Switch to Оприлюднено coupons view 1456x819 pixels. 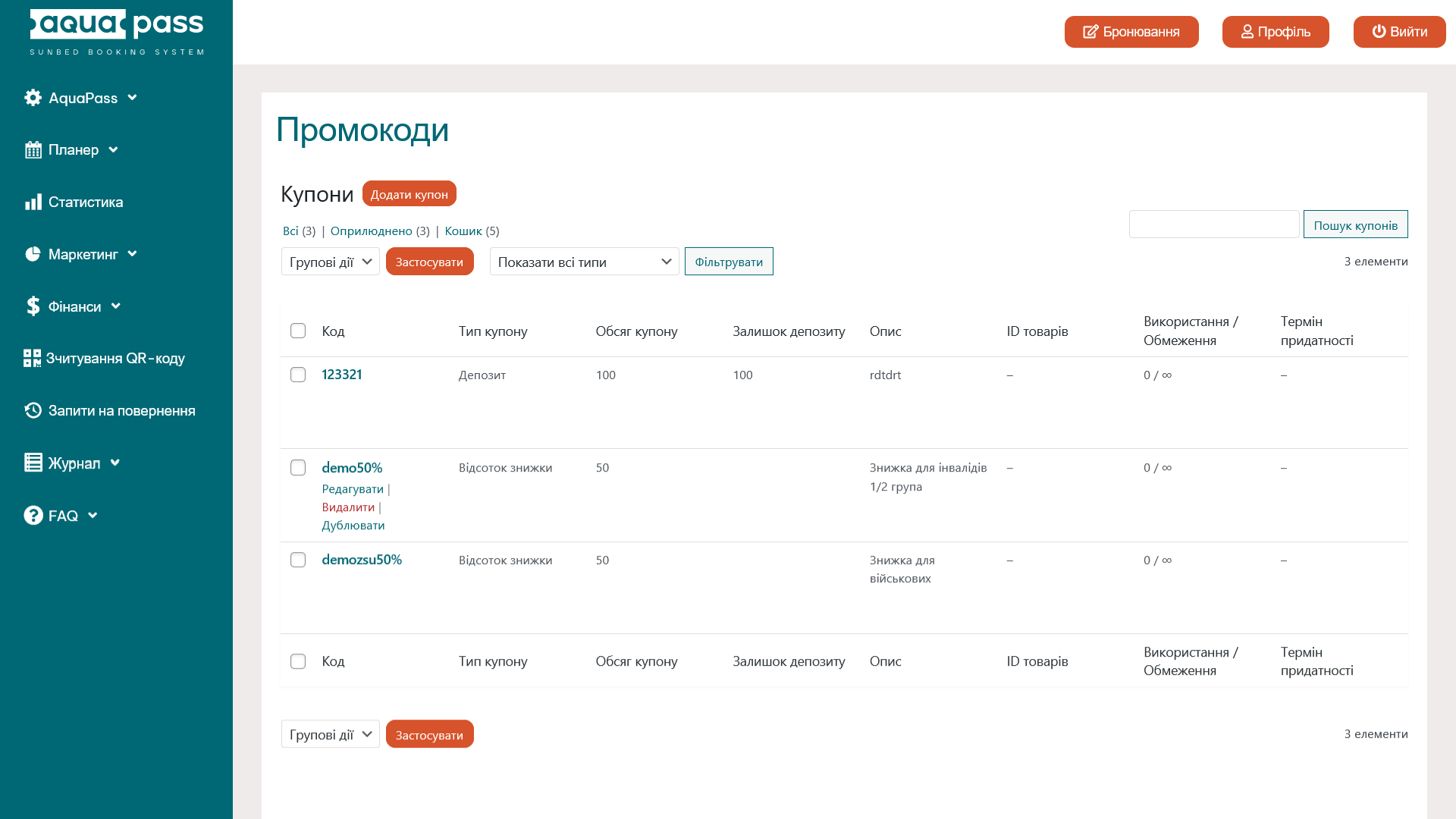click(x=371, y=231)
